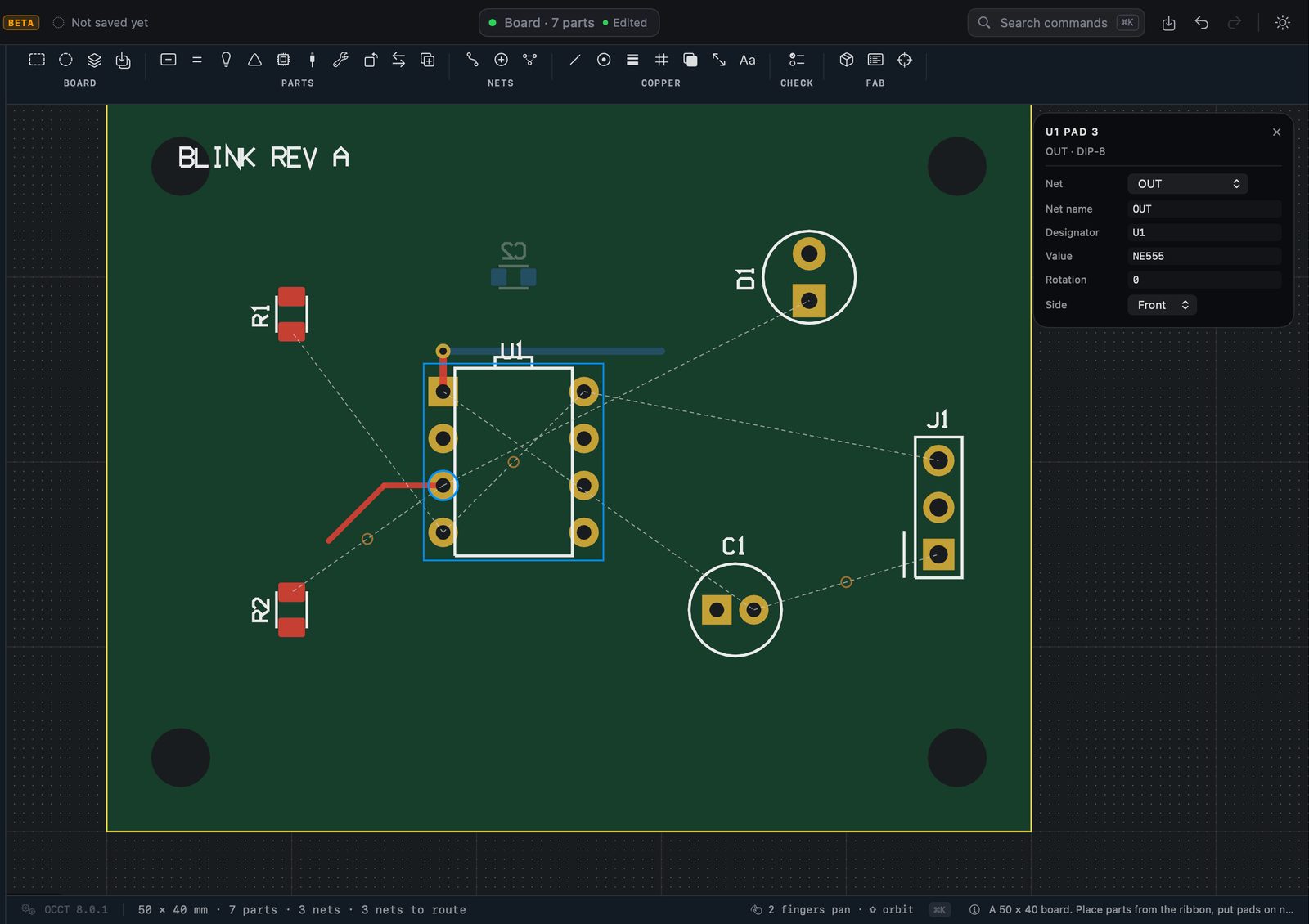
Task: Place an IC chip part
Action: pyautogui.click(x=283, y=60)
